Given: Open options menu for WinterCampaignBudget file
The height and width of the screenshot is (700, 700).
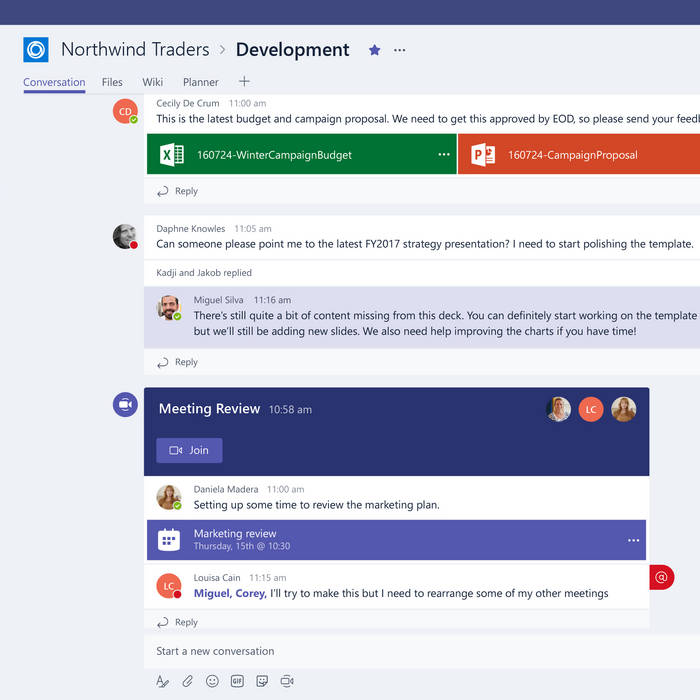Looking at the screenshot, I should (444, 155).
